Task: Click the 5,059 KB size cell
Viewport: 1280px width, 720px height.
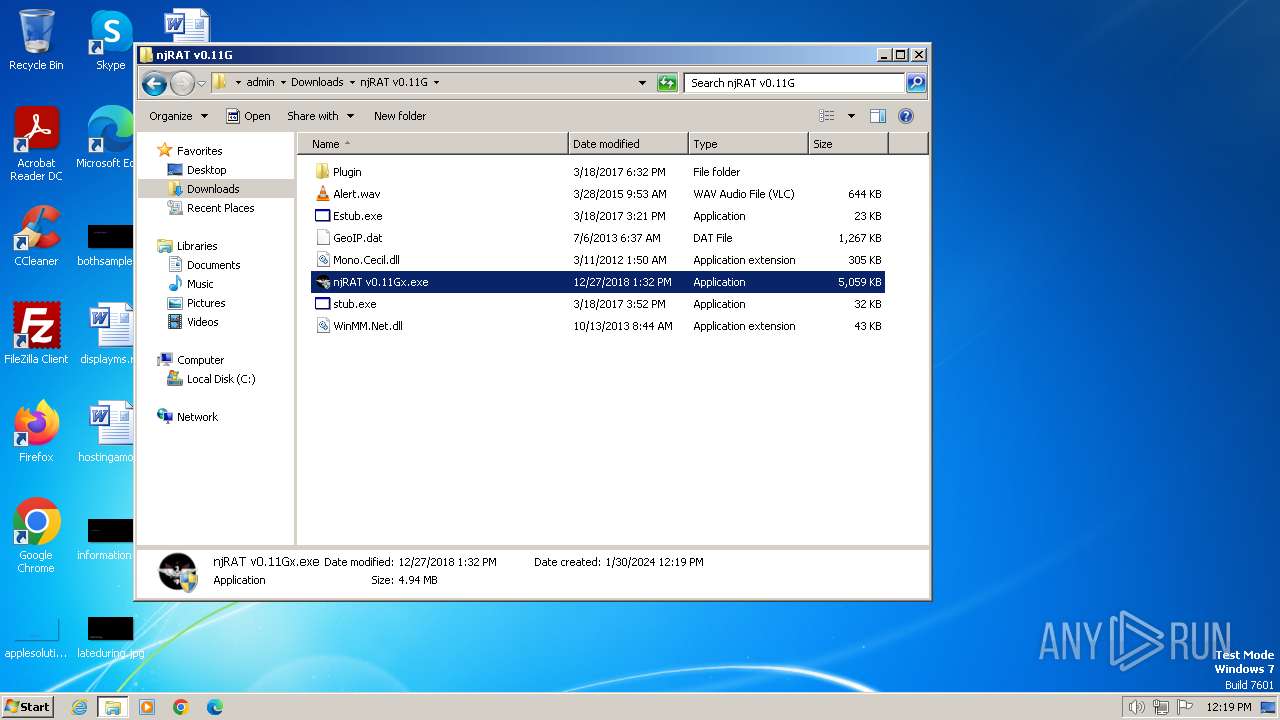Action: (x=860, y=282)
